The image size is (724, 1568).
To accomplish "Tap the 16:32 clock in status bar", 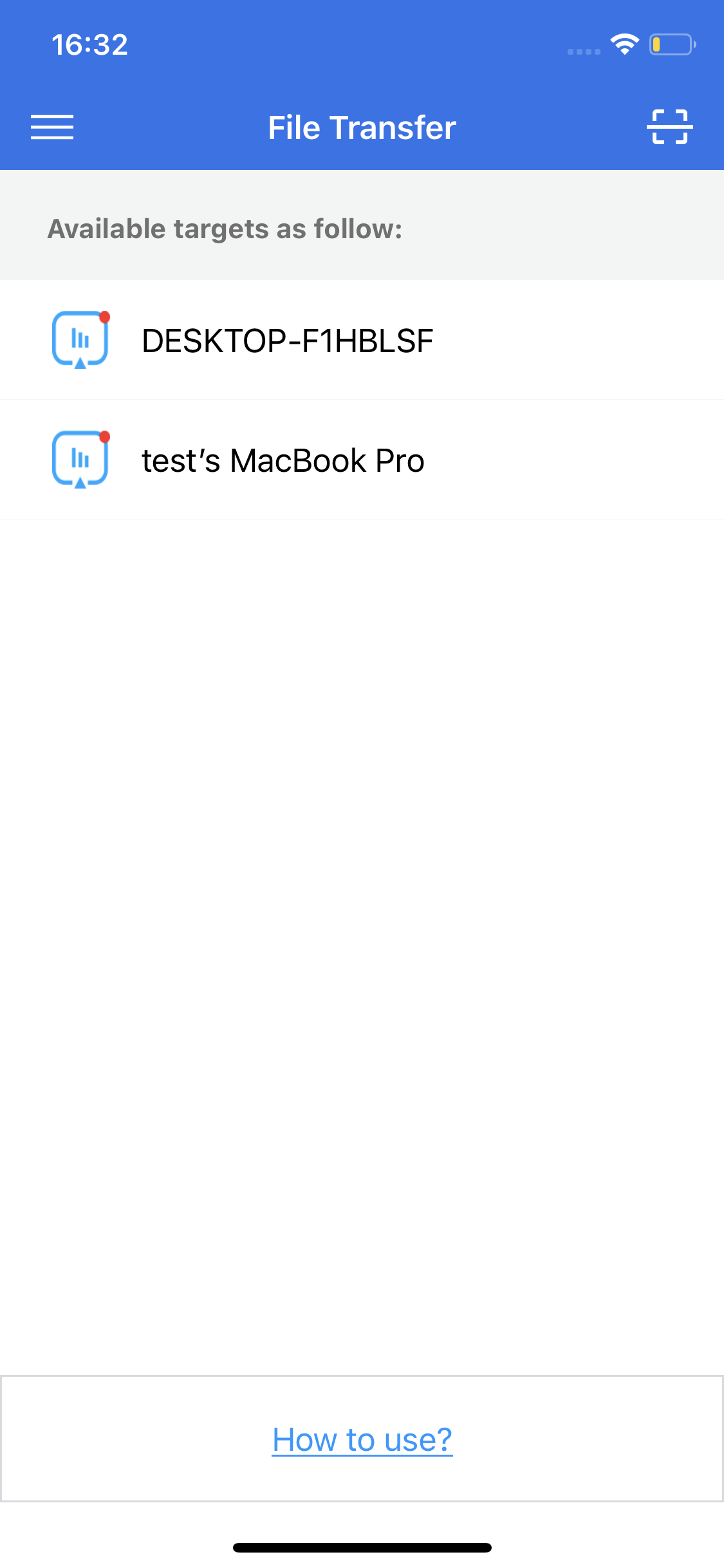I will (89, 44).
